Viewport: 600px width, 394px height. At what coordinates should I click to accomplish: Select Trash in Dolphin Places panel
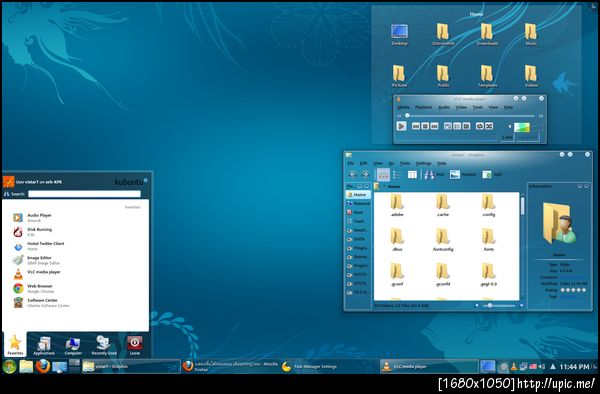click(357, 221)
